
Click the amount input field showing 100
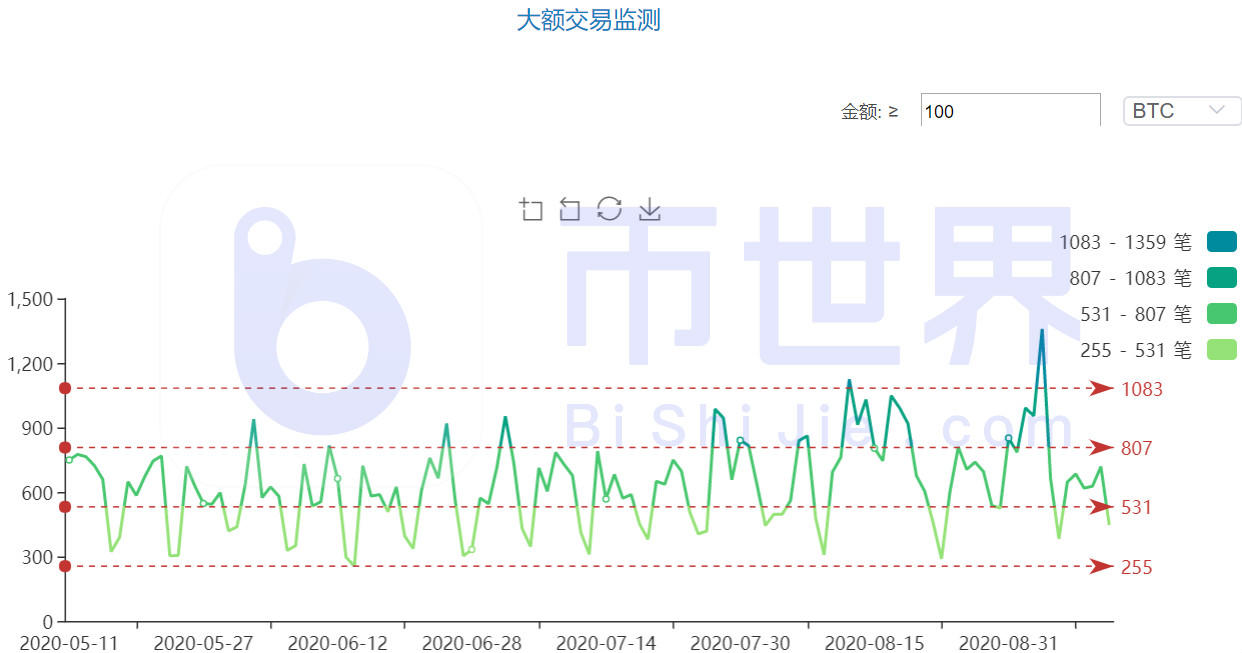point(1010,110)
